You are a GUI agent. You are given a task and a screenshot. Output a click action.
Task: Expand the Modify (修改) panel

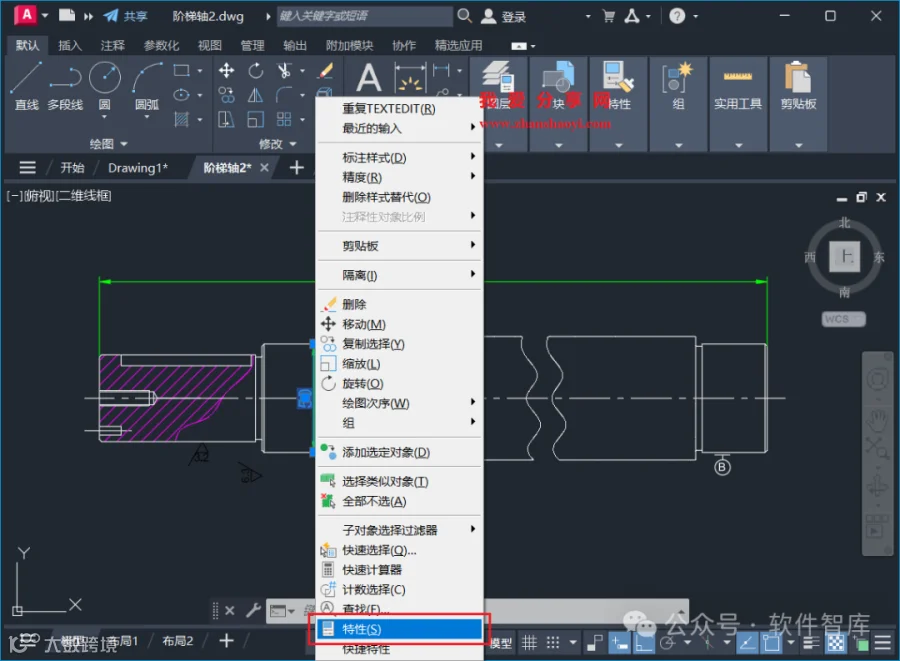[278, 143]
